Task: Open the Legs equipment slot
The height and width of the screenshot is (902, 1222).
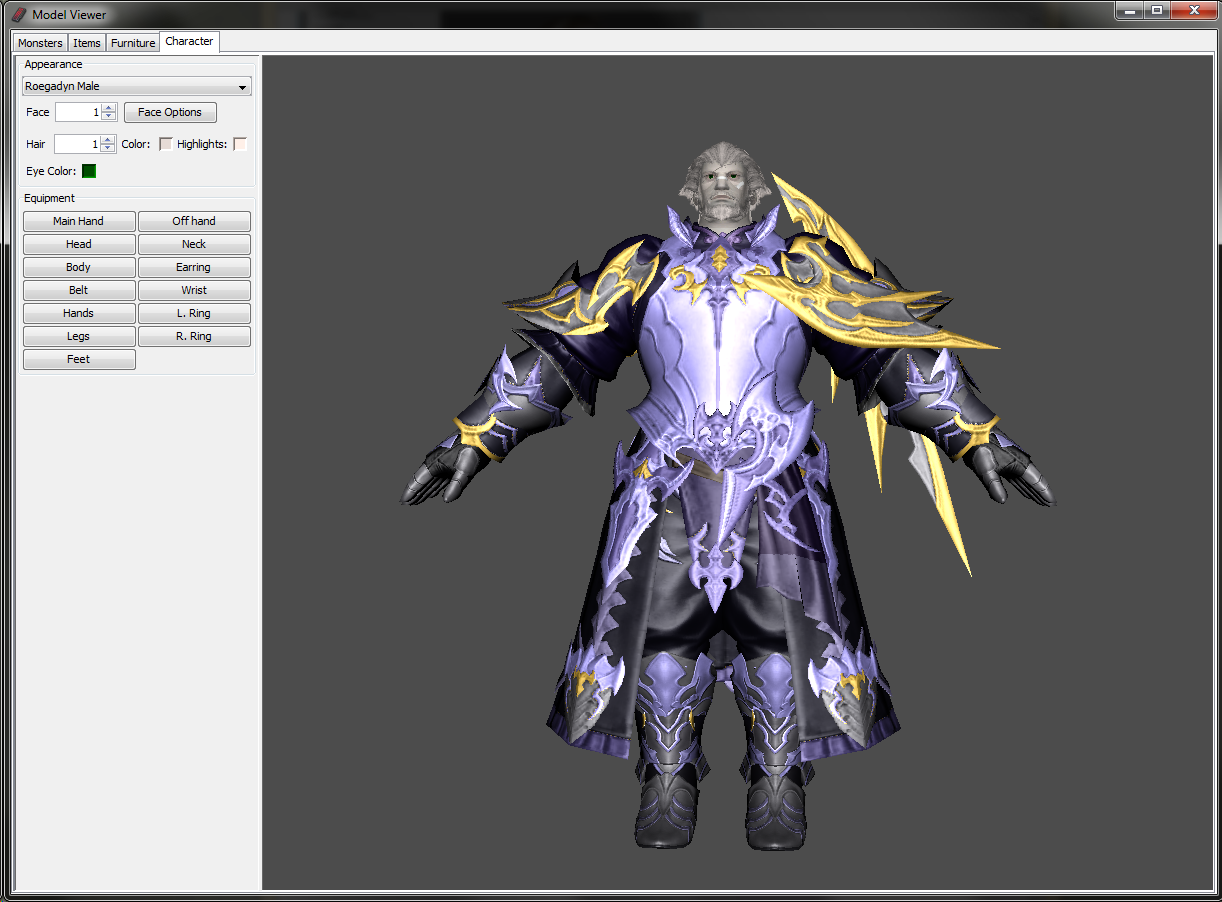Action: coord(79,336)
